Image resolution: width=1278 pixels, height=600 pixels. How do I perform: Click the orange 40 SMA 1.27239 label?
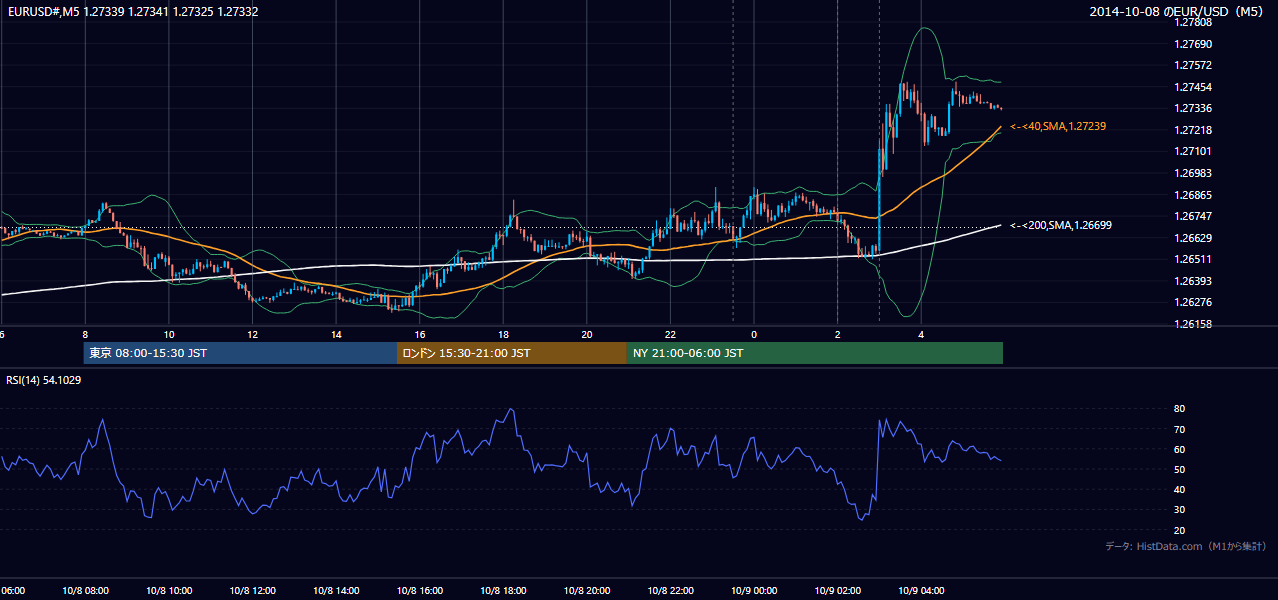[1058, 126]
